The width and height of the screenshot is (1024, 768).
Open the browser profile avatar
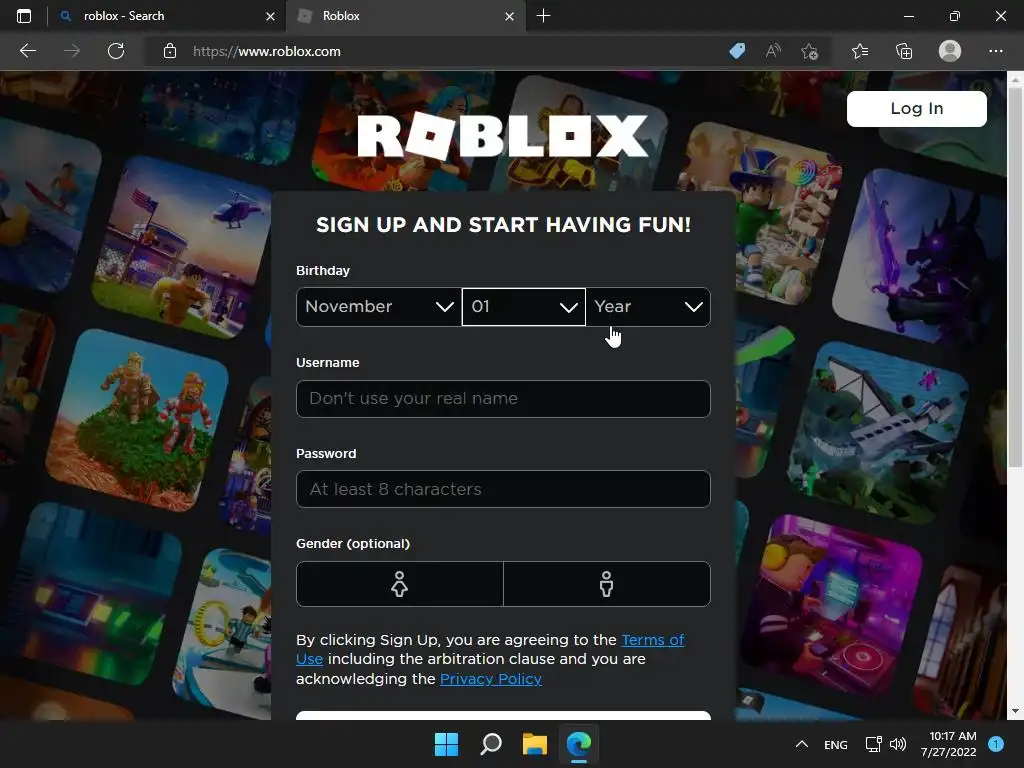(x=950, y=51)
